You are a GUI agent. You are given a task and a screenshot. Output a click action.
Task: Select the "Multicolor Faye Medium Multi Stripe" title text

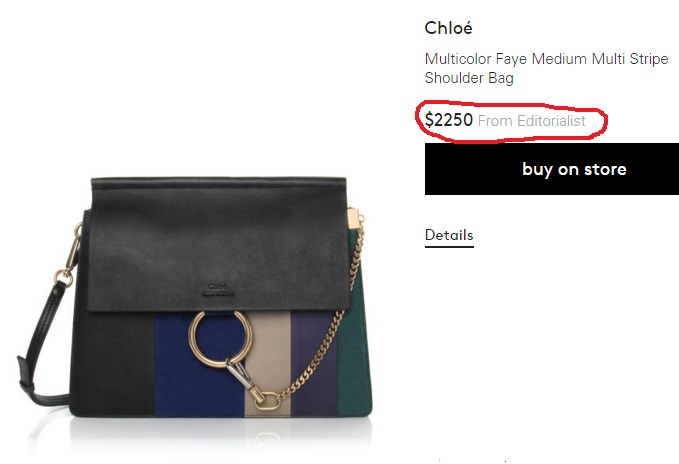546,58
